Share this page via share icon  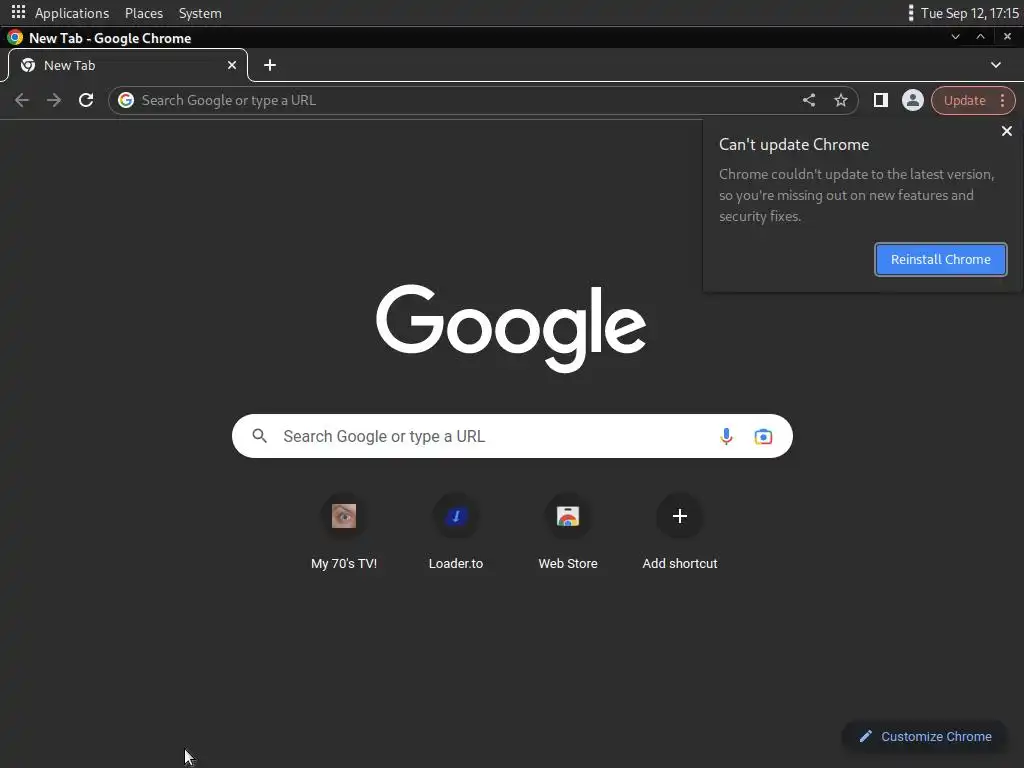808,100
